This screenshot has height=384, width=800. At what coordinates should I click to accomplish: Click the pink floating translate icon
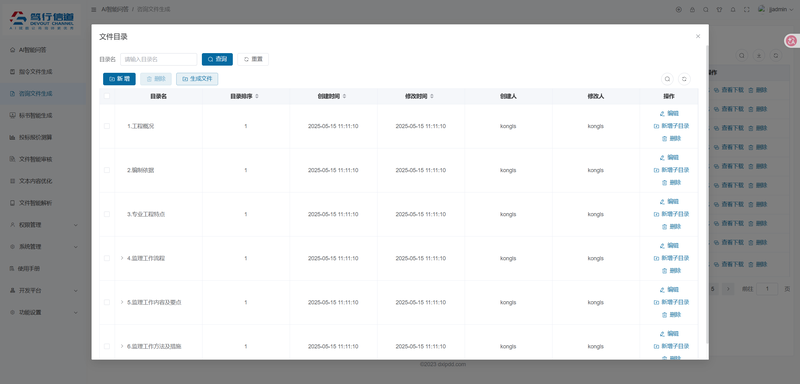click(791, 41)
